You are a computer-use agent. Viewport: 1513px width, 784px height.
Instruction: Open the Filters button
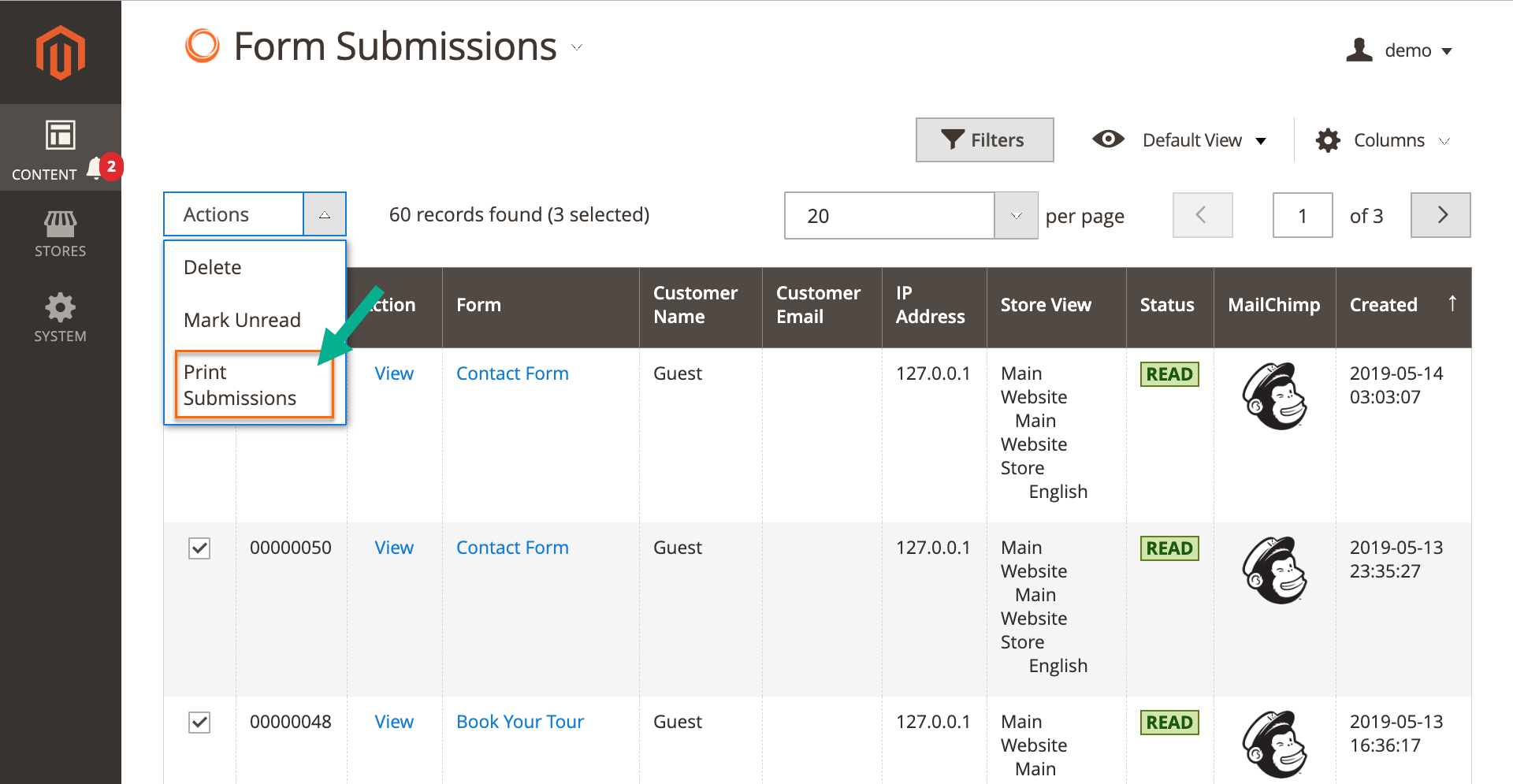[984, 140]
